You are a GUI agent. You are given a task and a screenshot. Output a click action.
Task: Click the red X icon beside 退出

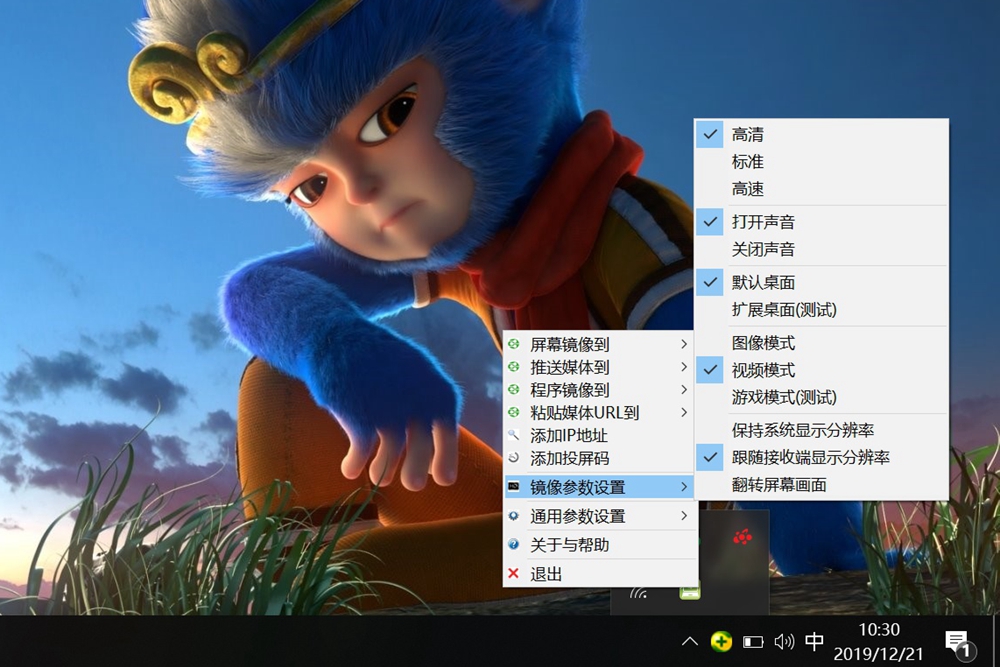coord(513,574)
